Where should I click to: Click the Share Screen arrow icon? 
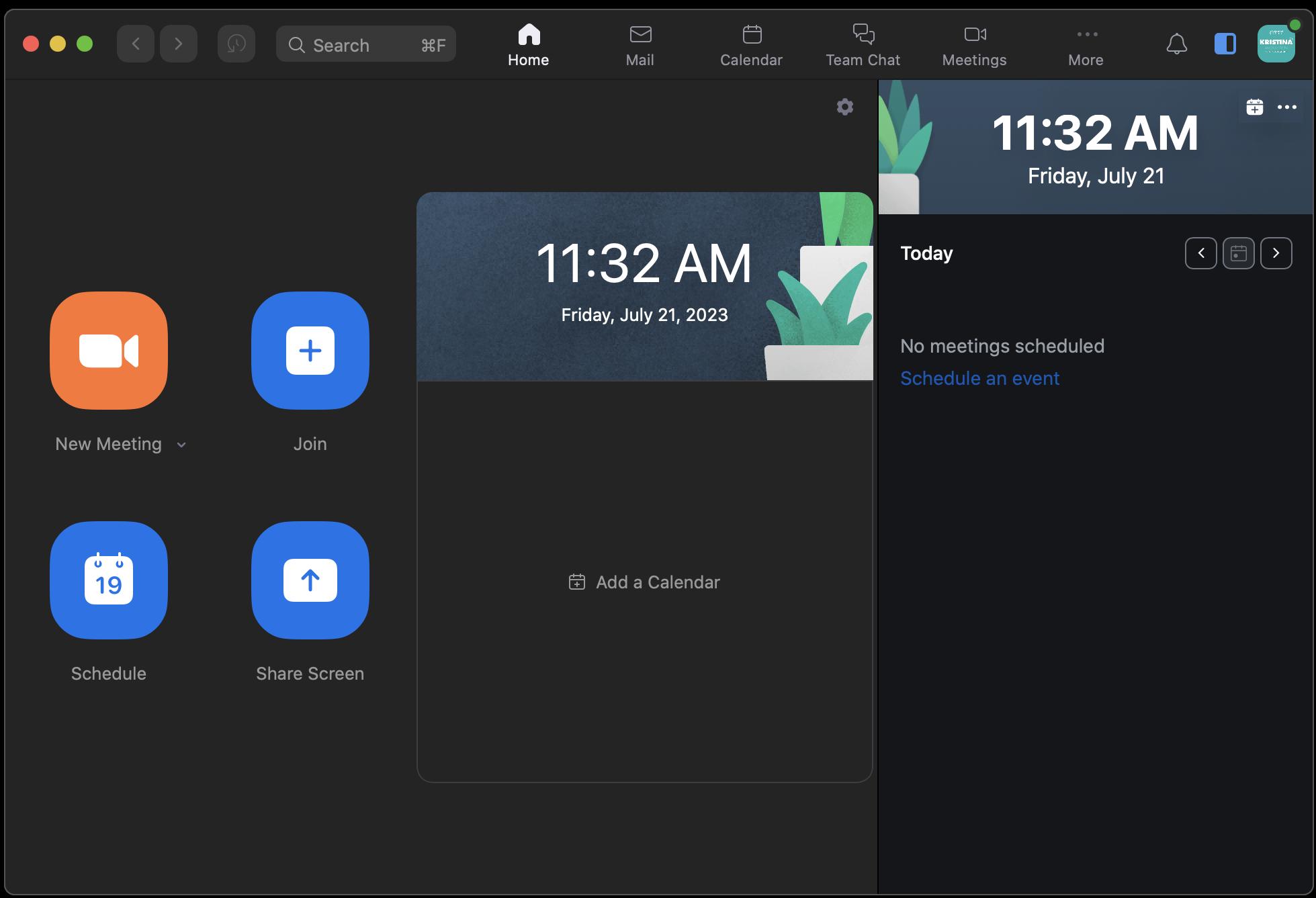pyautogui.click(x=310, y=580)
